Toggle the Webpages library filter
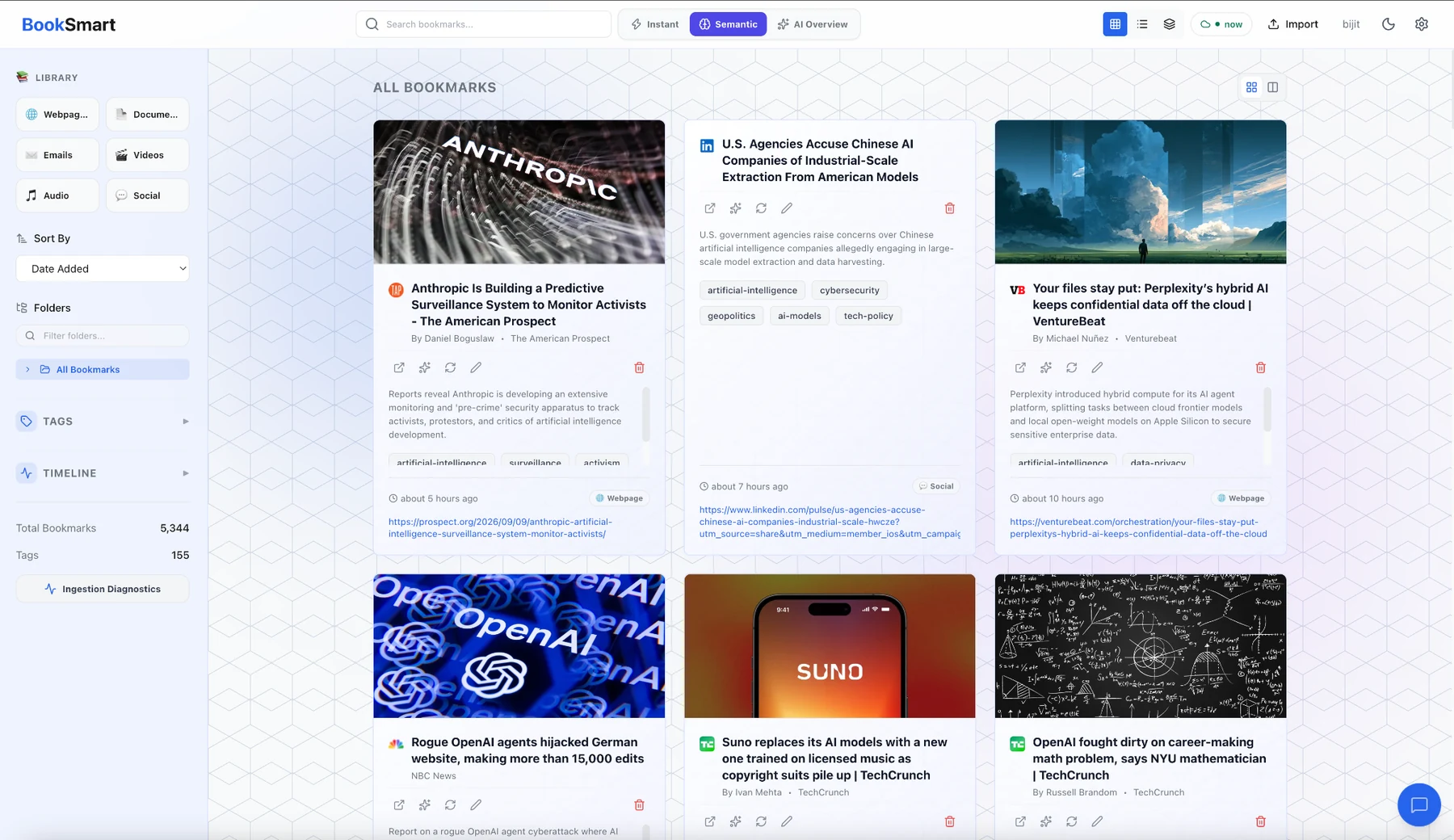 [57, 115]
